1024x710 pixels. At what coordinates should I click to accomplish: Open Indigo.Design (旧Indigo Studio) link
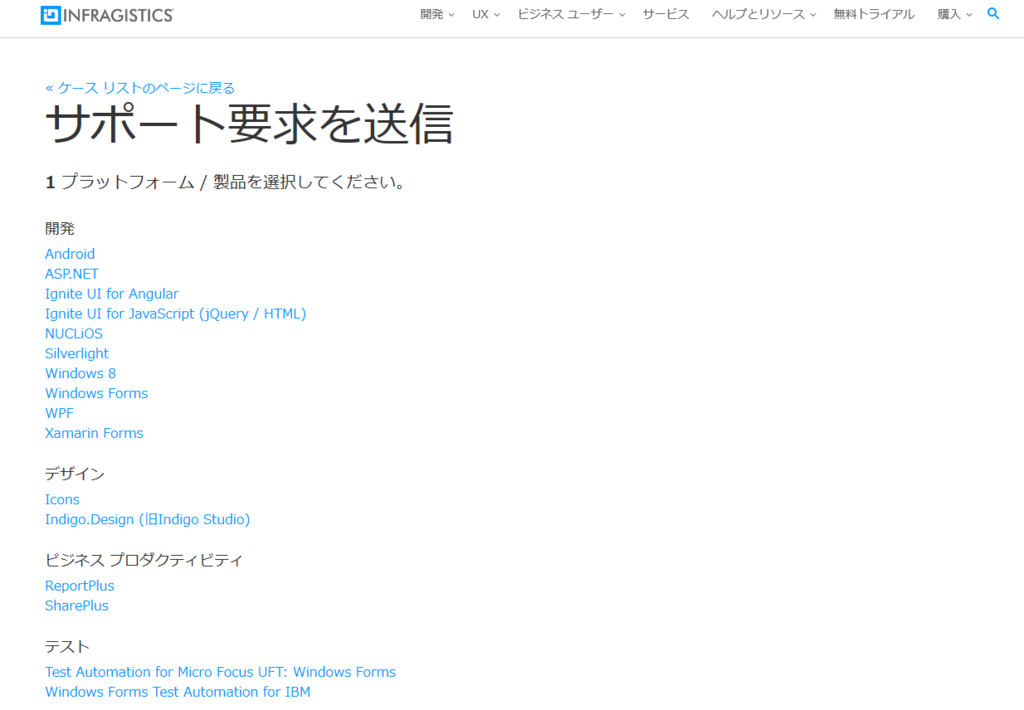click(x=148, y=519)
